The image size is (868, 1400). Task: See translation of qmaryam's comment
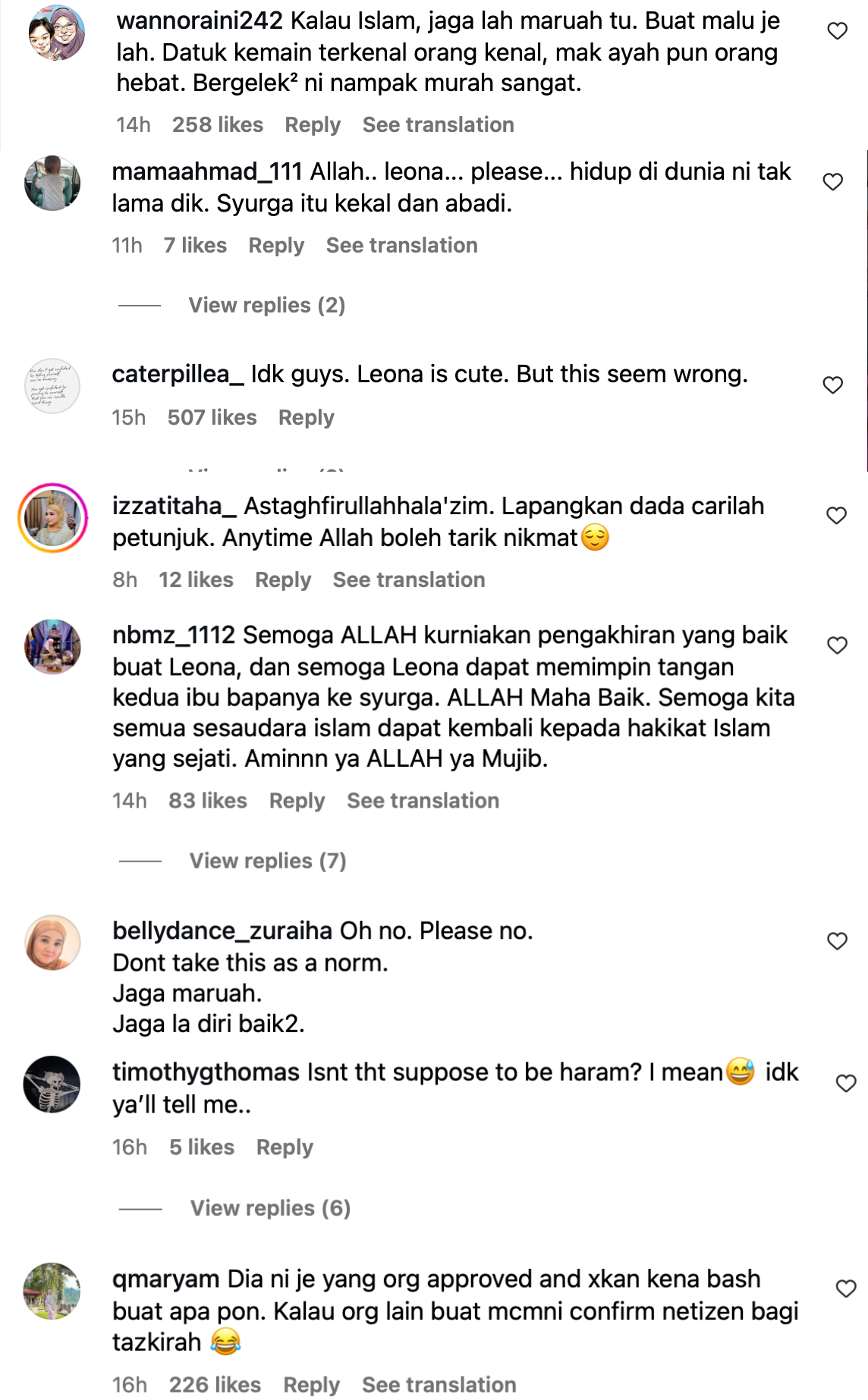point(439,1384)
